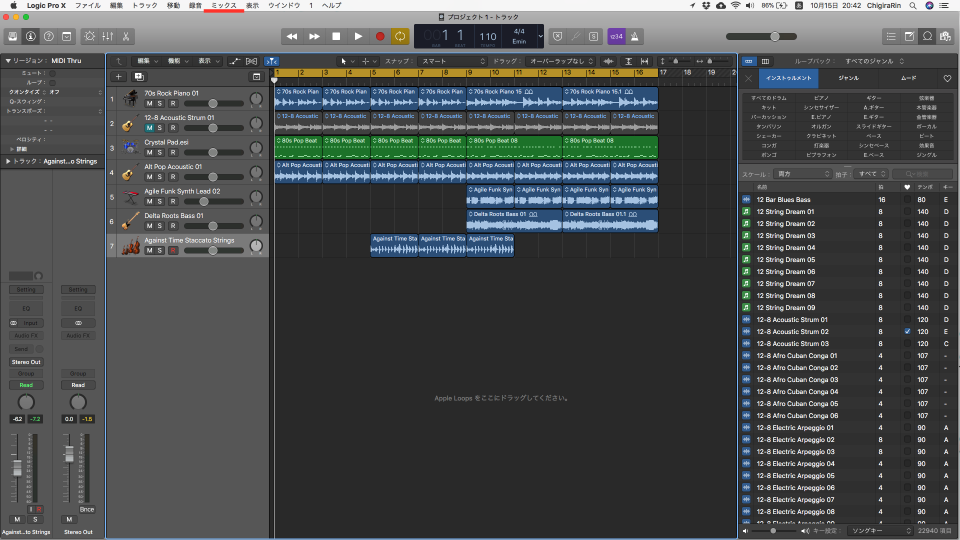The height and width of the screenshot is (540, 960).
Task: Click the red record button
Action: point(380,37)
